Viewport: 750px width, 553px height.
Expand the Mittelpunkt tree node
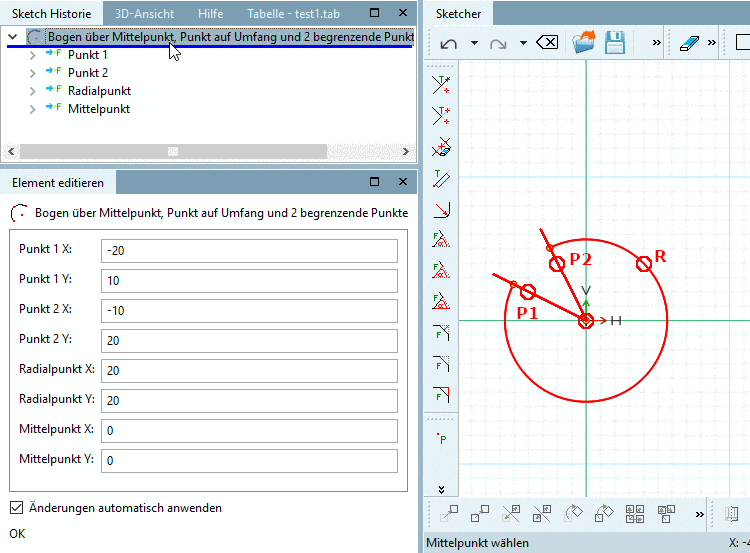[x=32, y=109]
